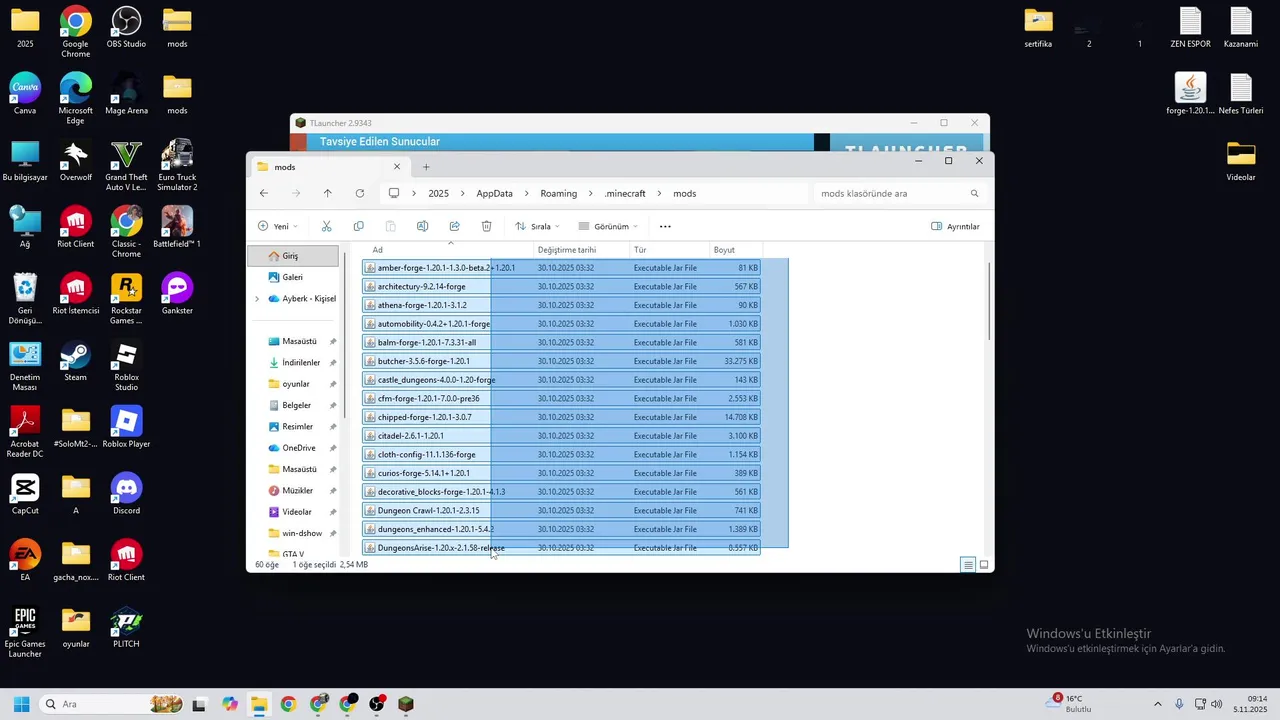The height and width of the screenshot is (720, 1280).
Task: Click the weather widget 16°C Bulutlu
Action: [1069, 703]
